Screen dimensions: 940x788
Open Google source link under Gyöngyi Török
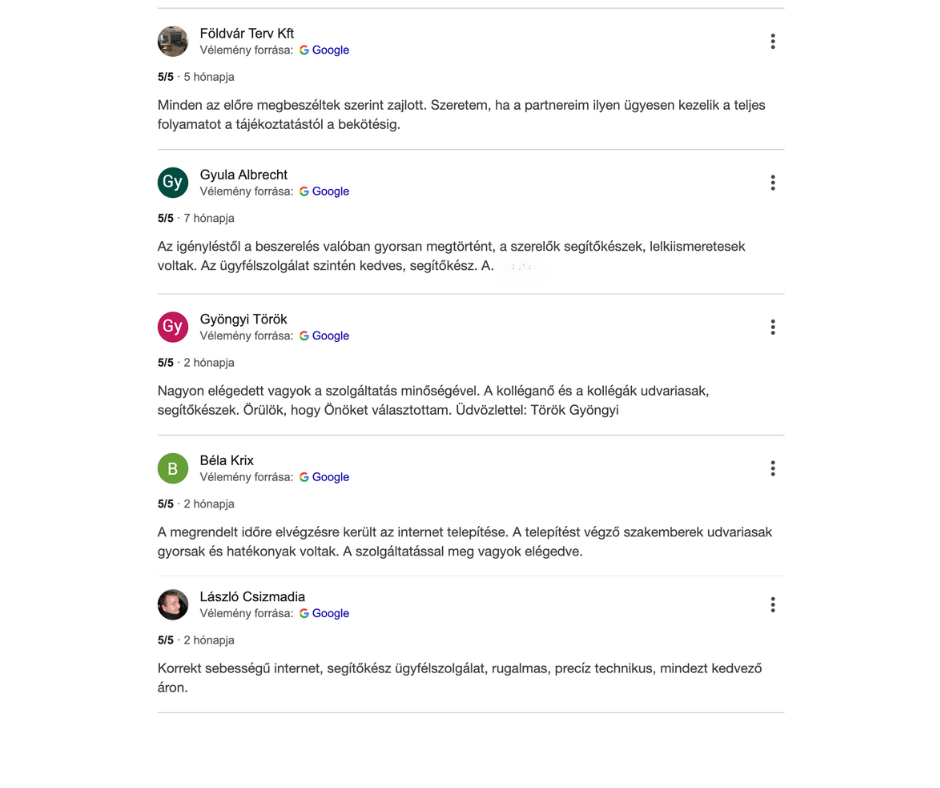coord(324,336)
